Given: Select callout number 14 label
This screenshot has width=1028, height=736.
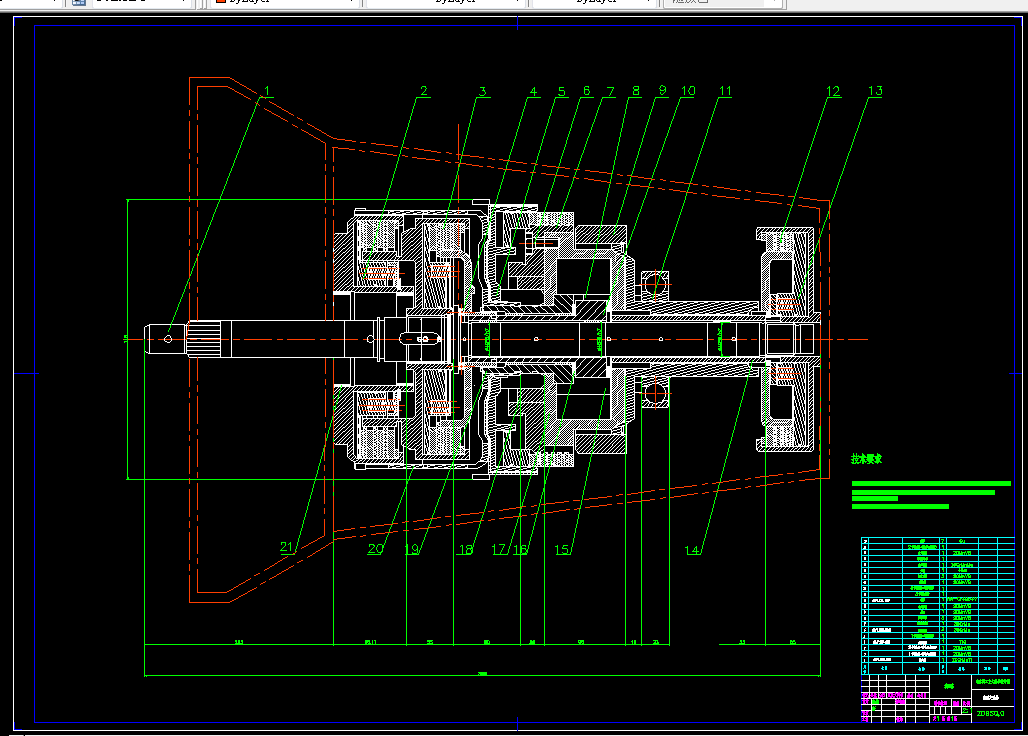Looking at the screenshot, I should pos(693,550).
